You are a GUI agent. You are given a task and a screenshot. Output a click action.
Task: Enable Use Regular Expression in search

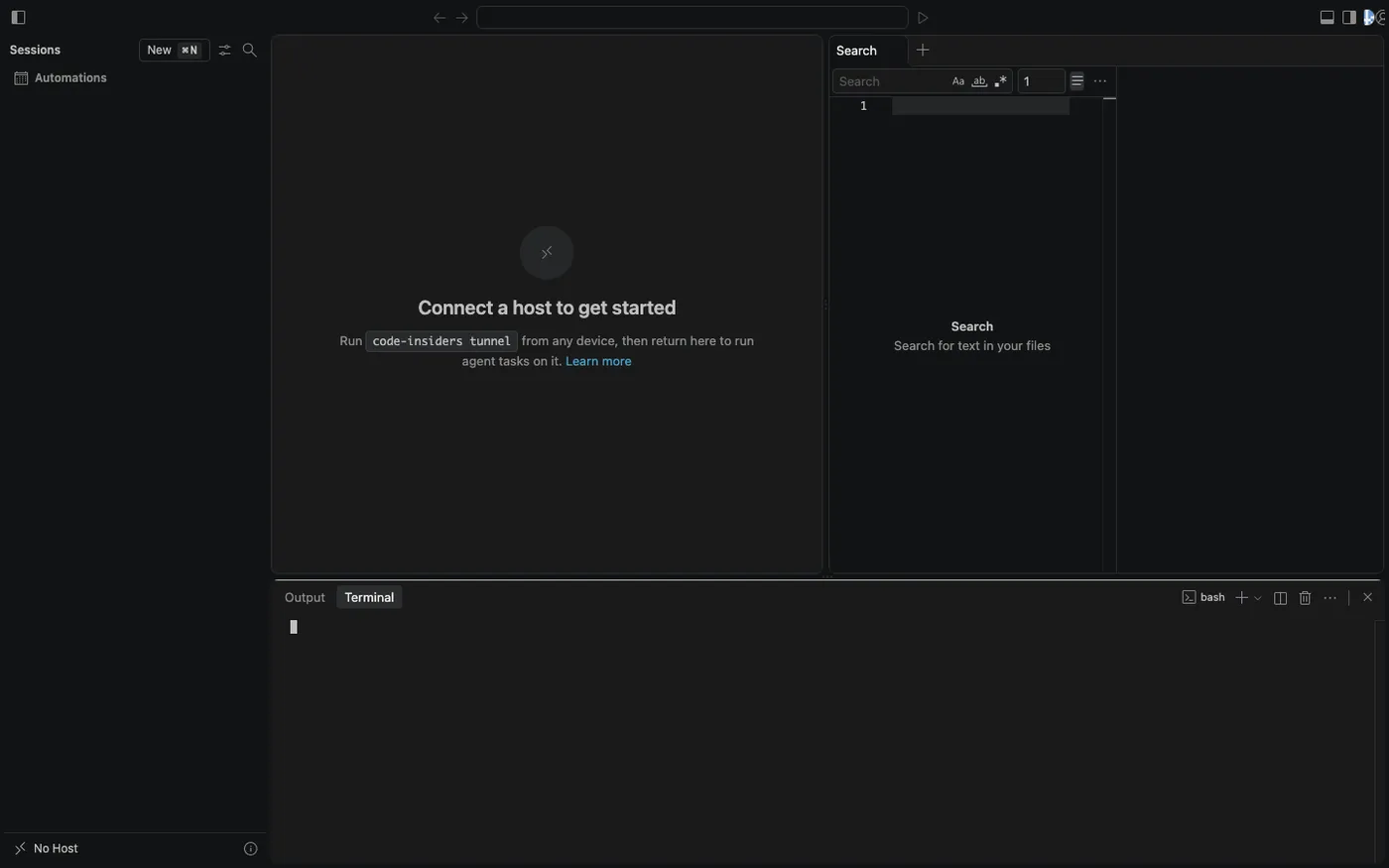pos(1000,81)
